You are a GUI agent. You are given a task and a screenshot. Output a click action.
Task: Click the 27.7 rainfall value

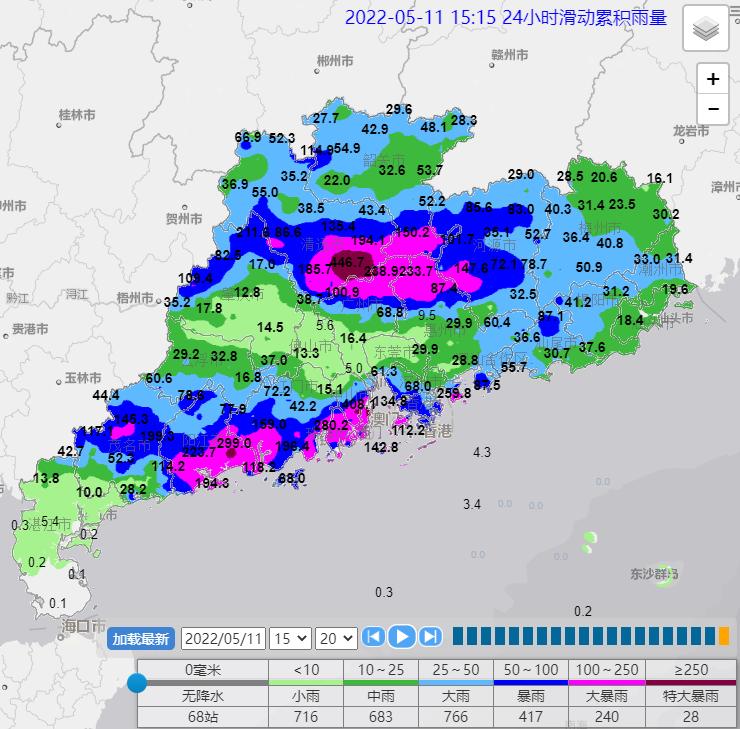tap(326, 117)
